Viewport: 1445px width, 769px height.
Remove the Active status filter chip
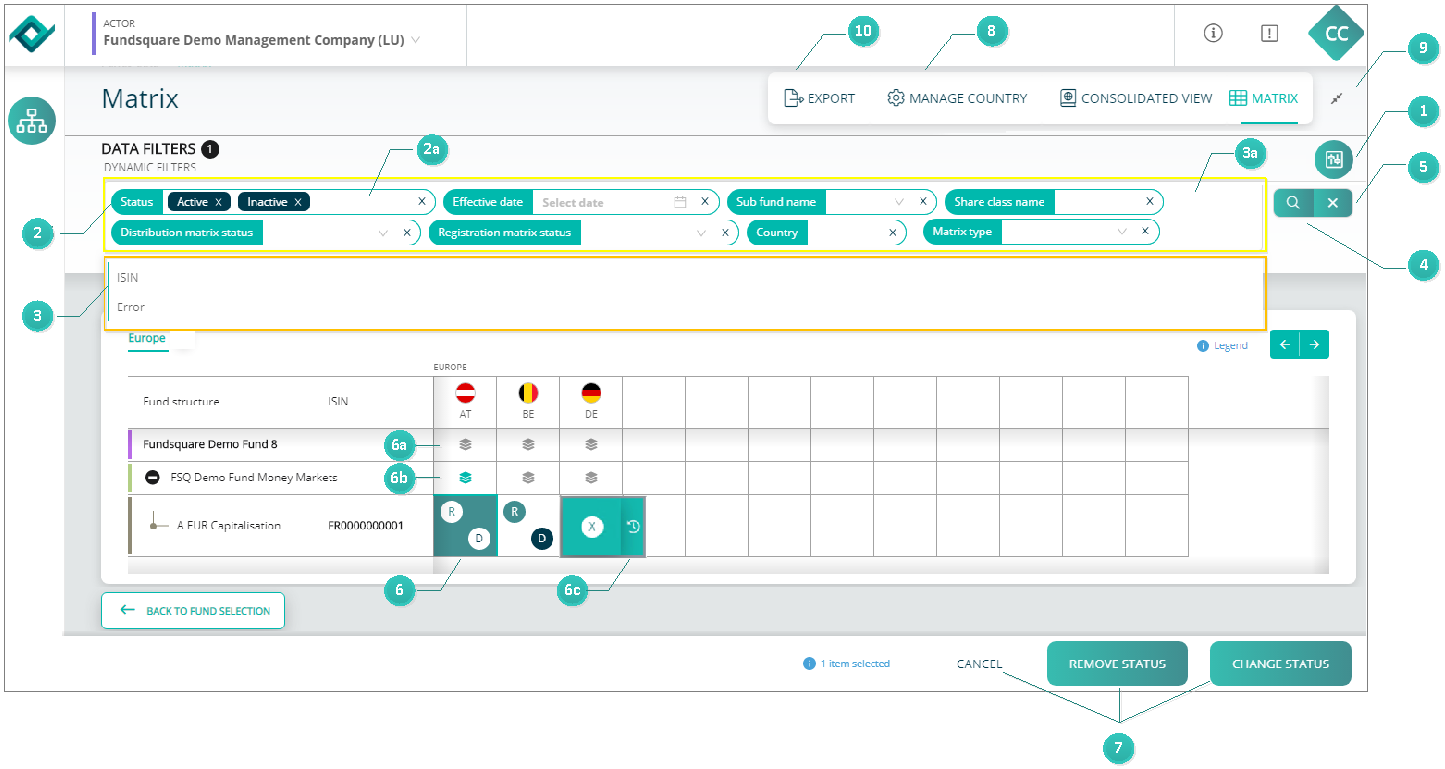click(x=218, y=202)
